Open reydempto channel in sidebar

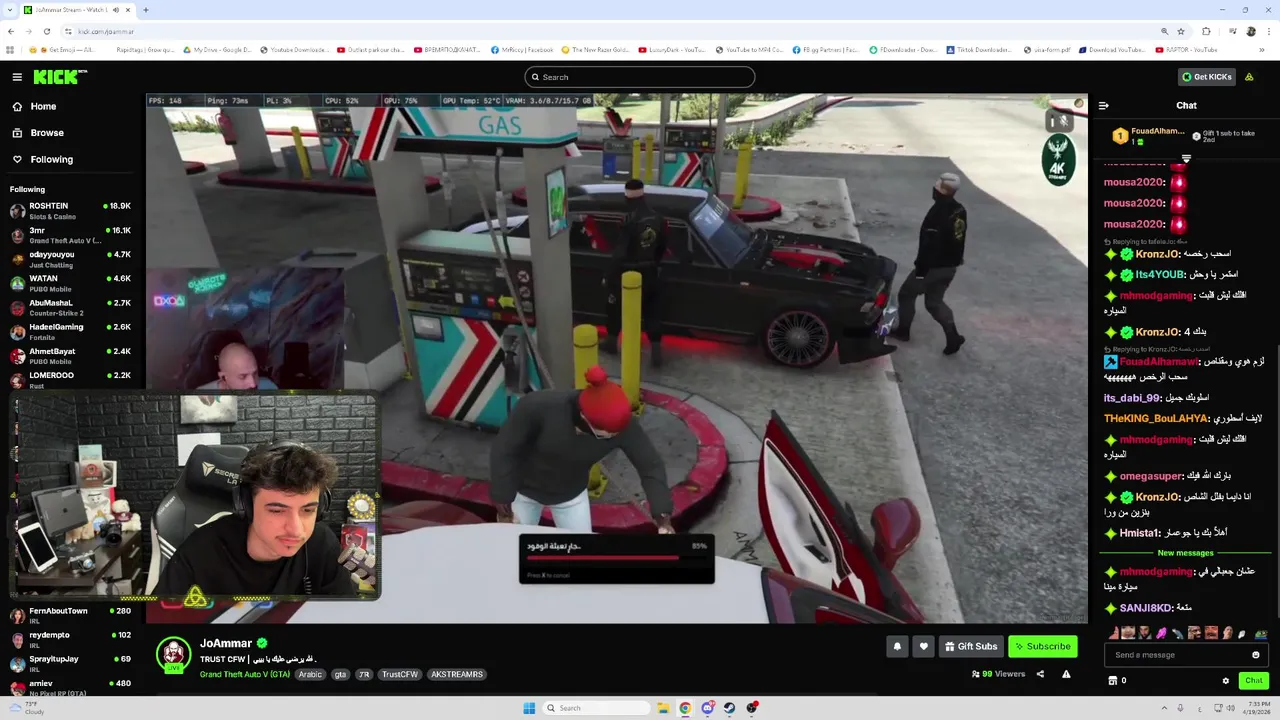click(70, 639)
